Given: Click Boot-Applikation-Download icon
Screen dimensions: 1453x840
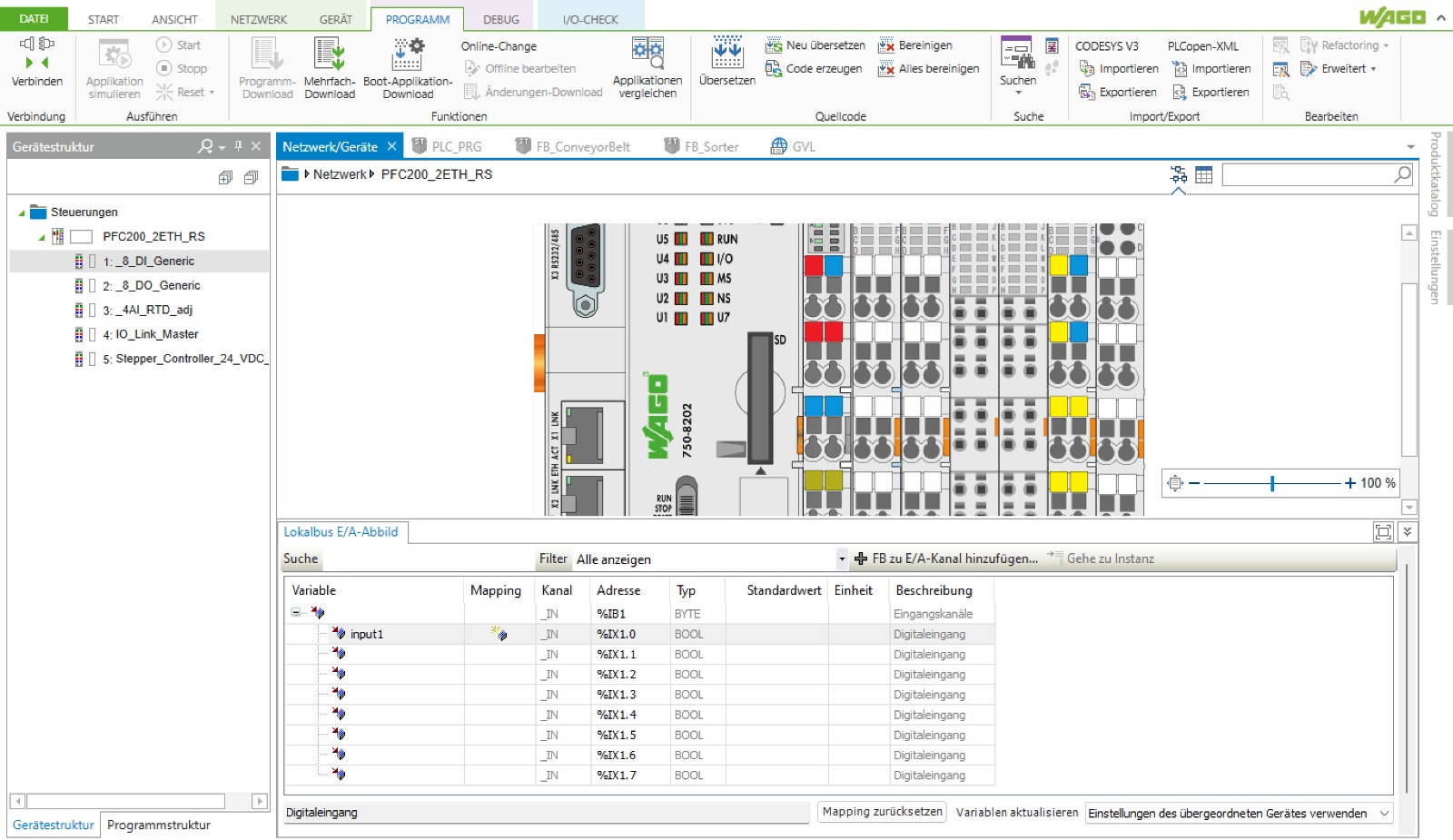Looking at the screenshot, I should point(408,54).
